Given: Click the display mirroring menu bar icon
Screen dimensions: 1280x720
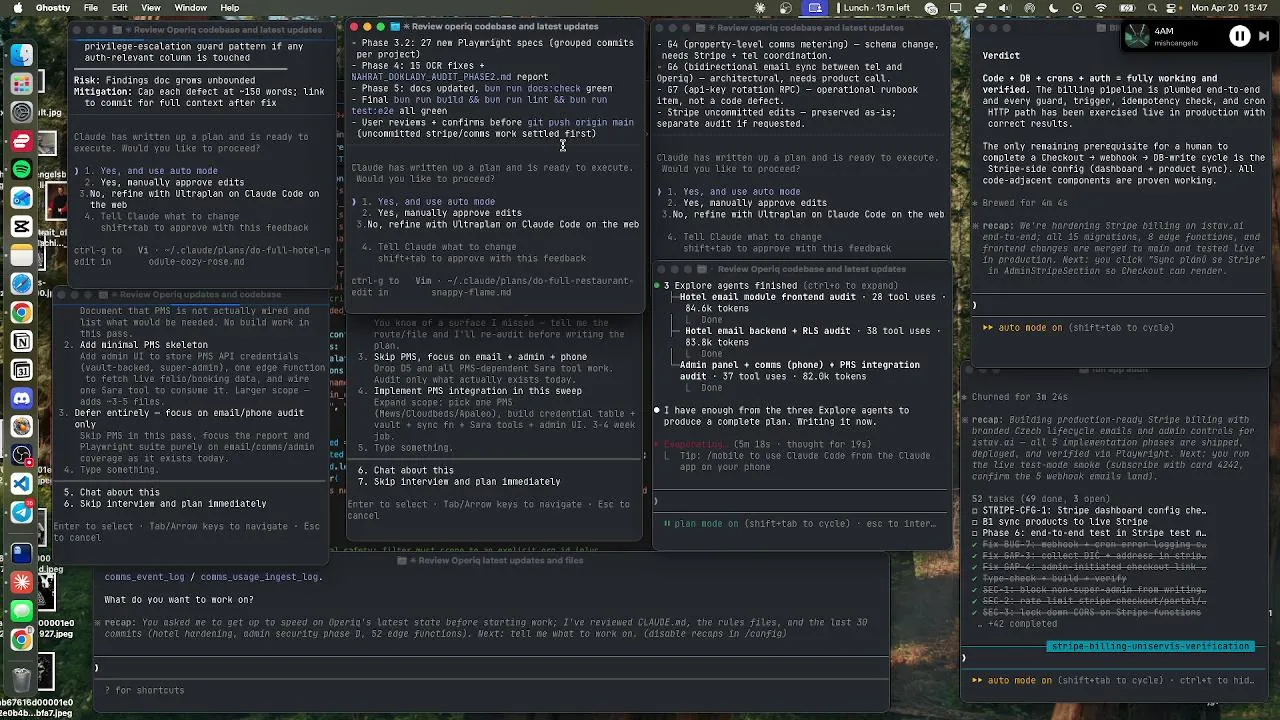Looking at the screenshot, I should [955, 8].
